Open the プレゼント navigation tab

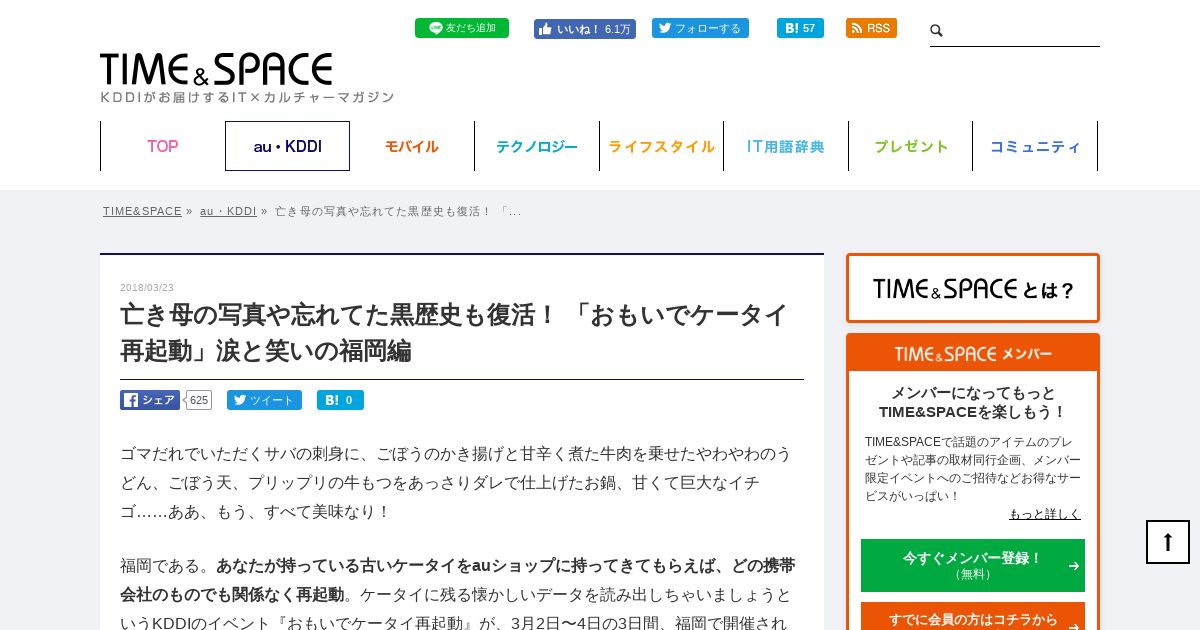click(x=911, y=146)
